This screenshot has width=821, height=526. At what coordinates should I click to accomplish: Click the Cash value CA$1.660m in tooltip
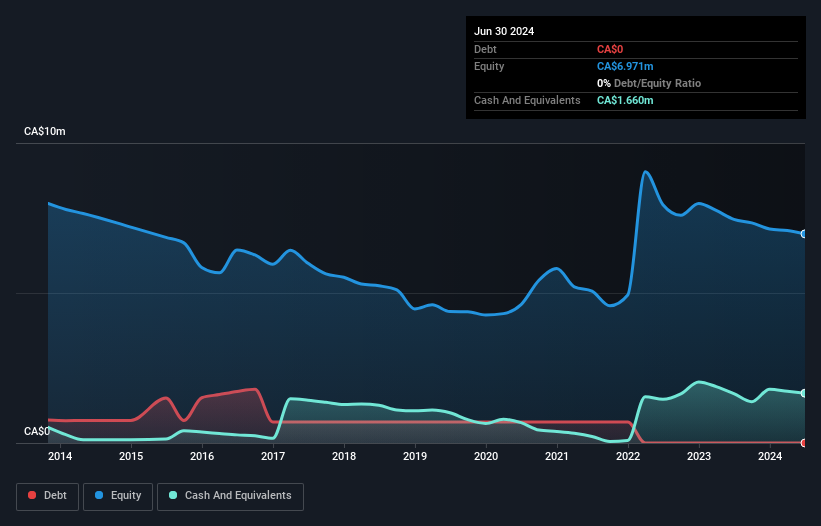(x=625, y=100)
